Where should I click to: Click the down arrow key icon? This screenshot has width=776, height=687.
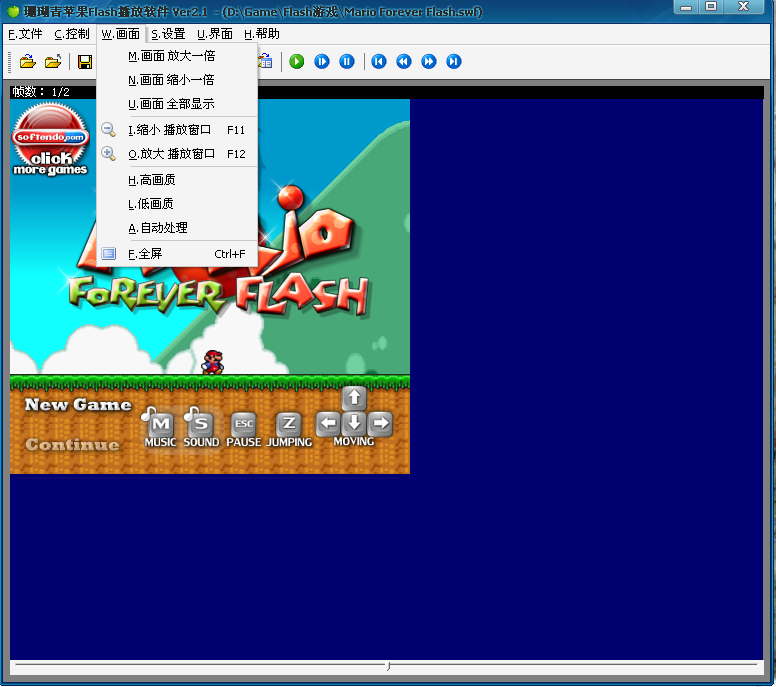[x=354, y=423]
